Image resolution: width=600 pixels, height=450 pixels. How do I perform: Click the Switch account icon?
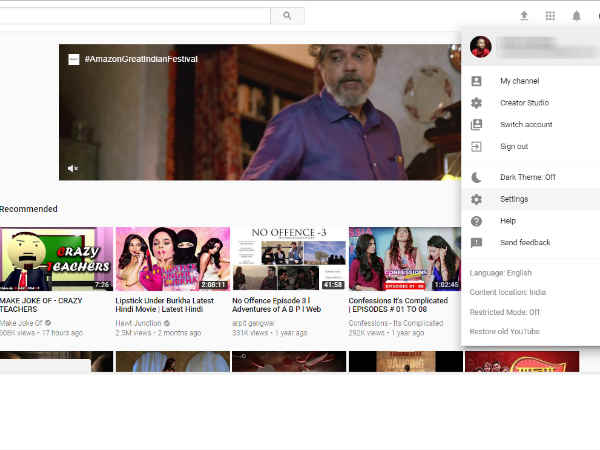click(x=476, y=125)
